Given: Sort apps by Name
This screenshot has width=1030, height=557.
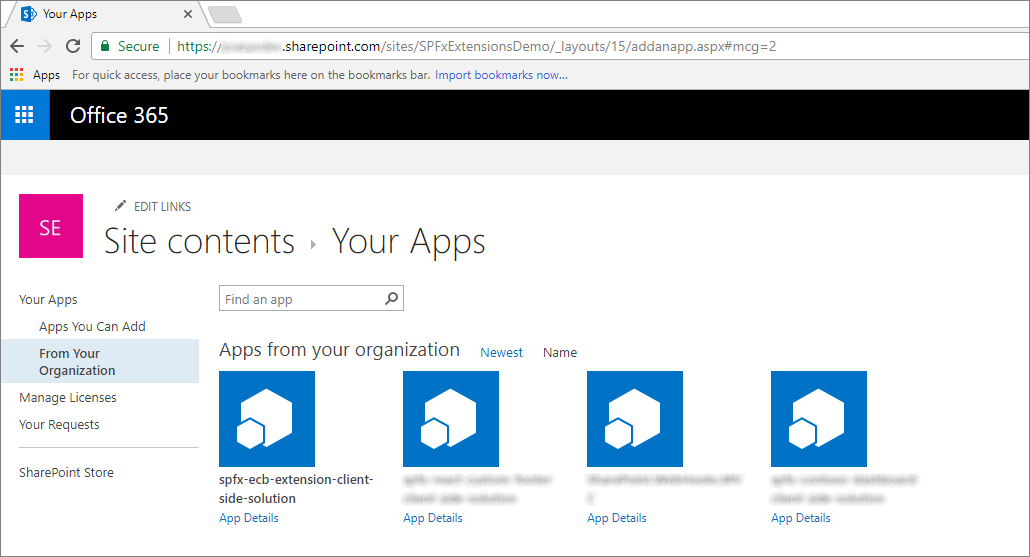Looking at the screenshot, I should click(x=560, y=352).
